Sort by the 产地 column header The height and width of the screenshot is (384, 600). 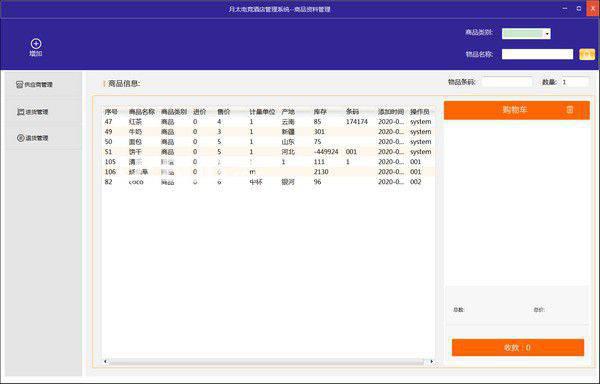[x=288, y=112]
